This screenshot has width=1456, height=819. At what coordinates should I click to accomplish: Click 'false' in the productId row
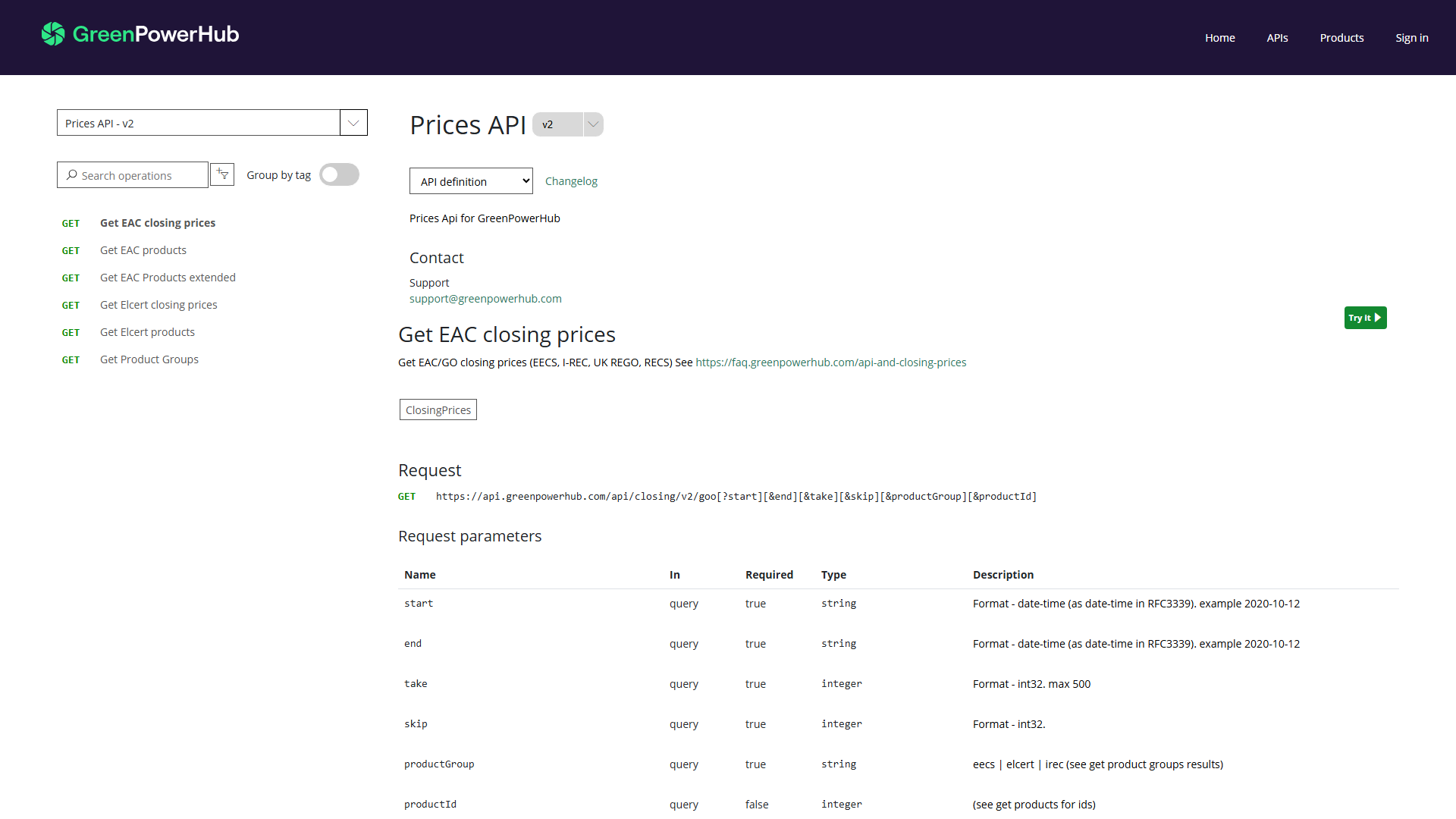pyautogui.click(x=757, y=805)
